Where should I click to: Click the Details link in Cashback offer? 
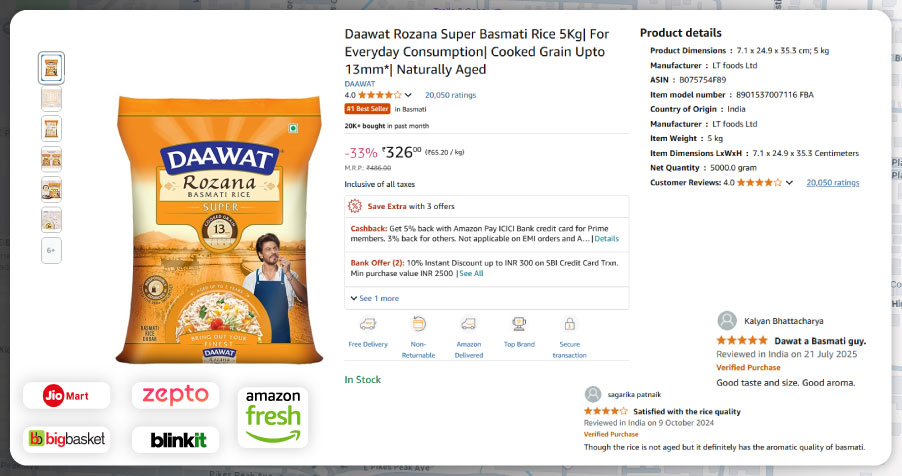[607, 239]
